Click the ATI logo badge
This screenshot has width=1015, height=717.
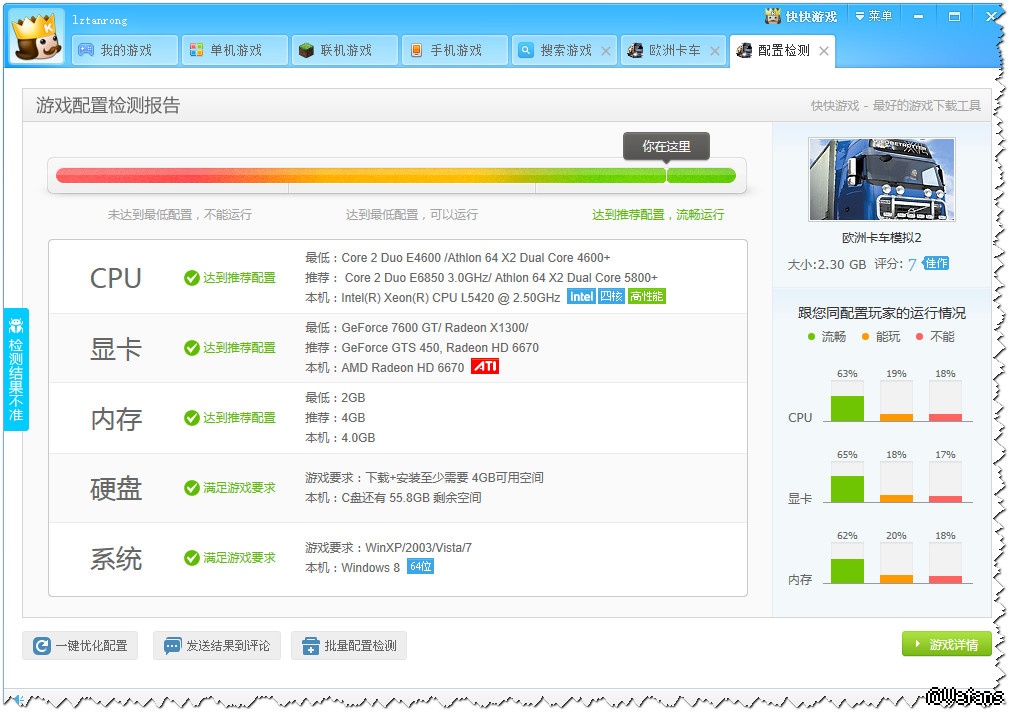coord(485,366)
